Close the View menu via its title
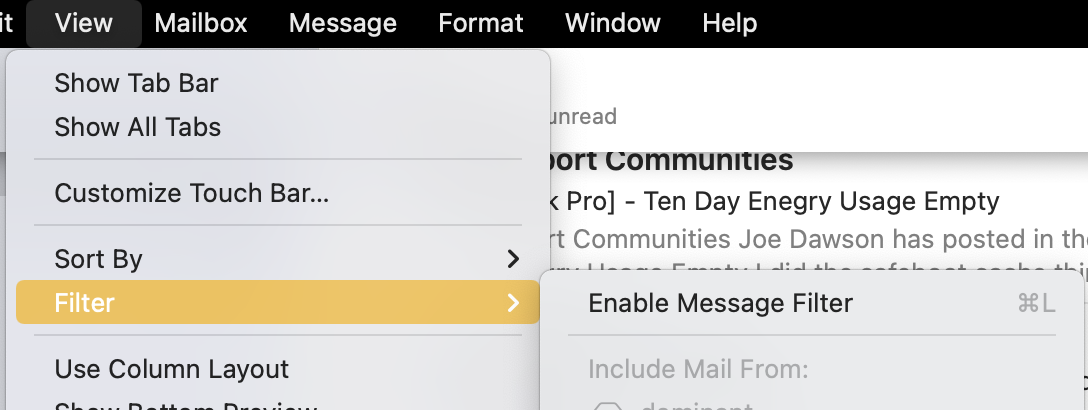Viewport: 1088px width, 410px height. [x=83, y=23]
